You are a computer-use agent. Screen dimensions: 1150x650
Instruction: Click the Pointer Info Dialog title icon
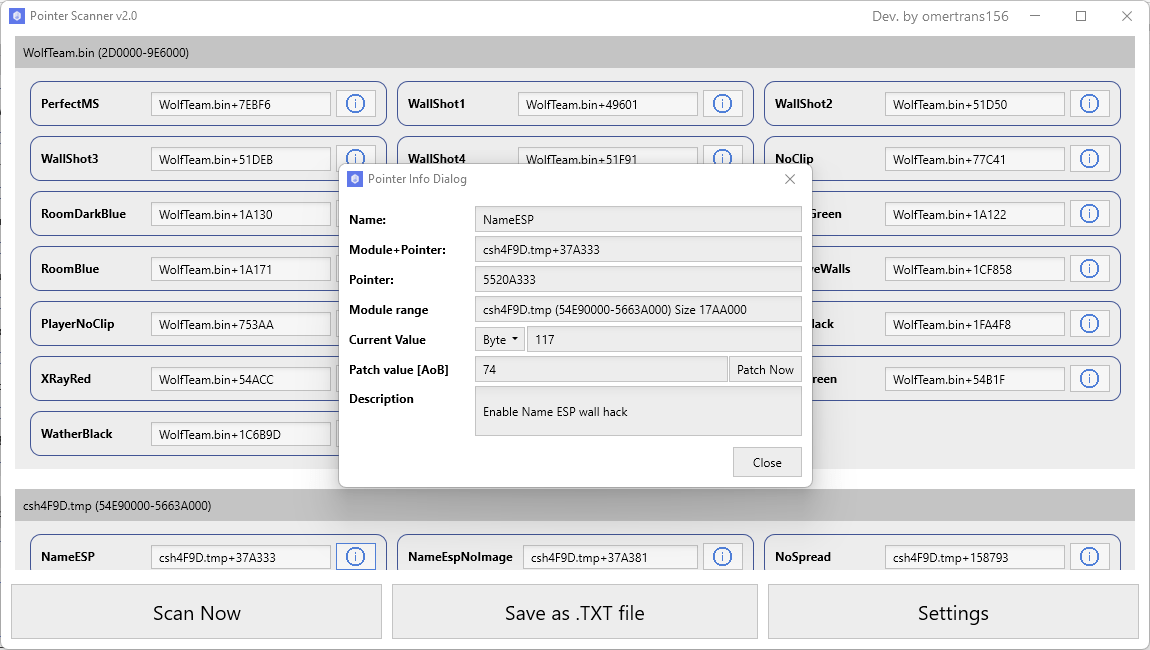tap(355, 179)
